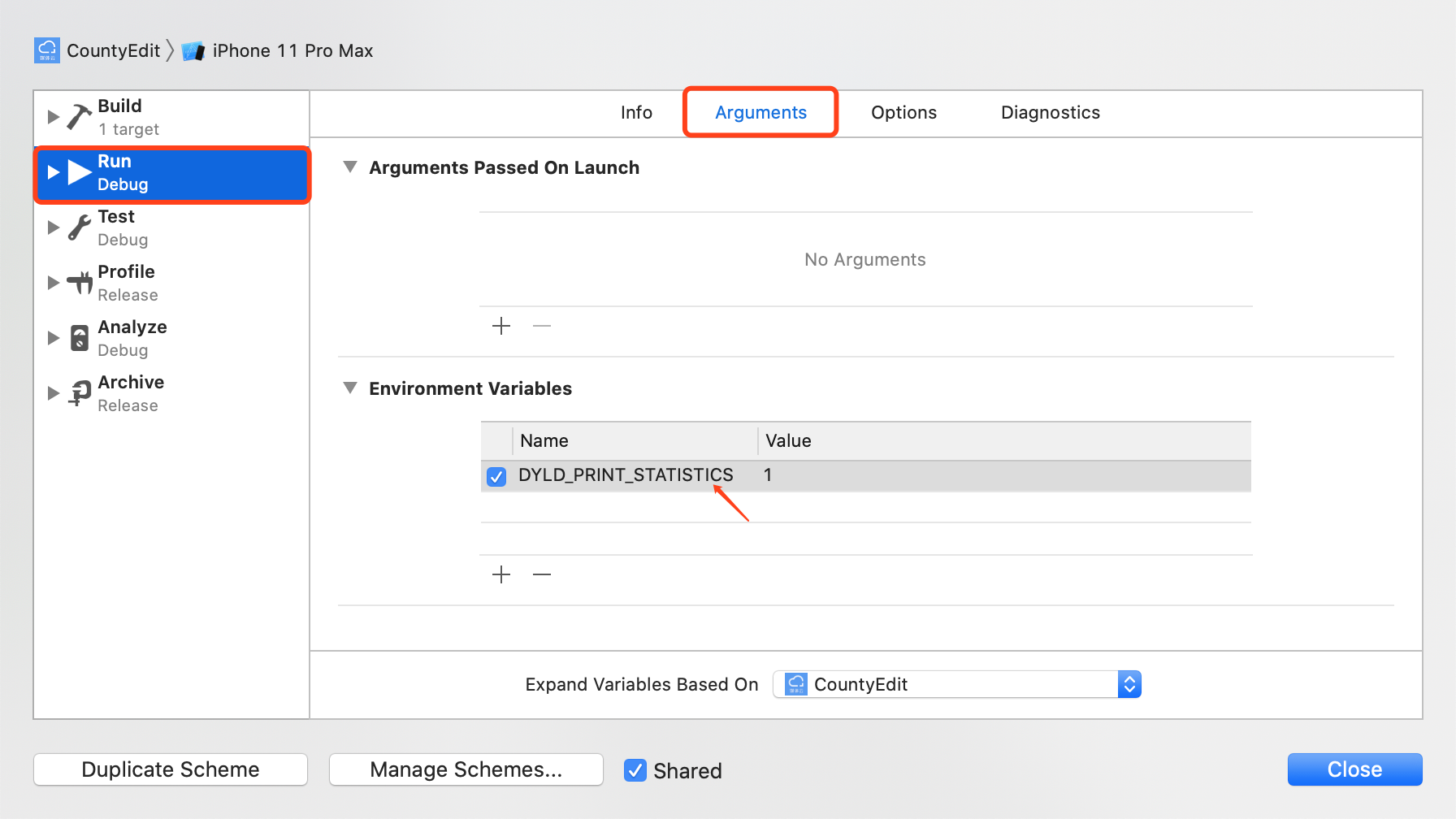Click the Profile instrument icon
The image size is (1456, 819).
tap(80, 282)
